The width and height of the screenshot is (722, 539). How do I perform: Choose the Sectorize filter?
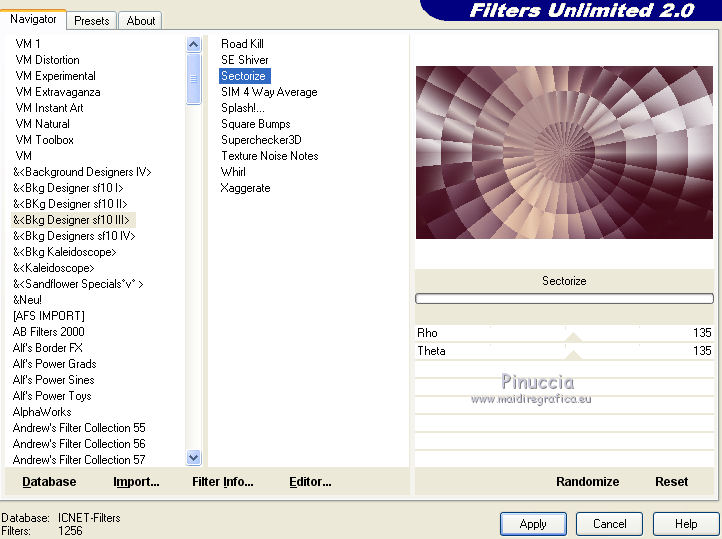(x=243, y=76)
